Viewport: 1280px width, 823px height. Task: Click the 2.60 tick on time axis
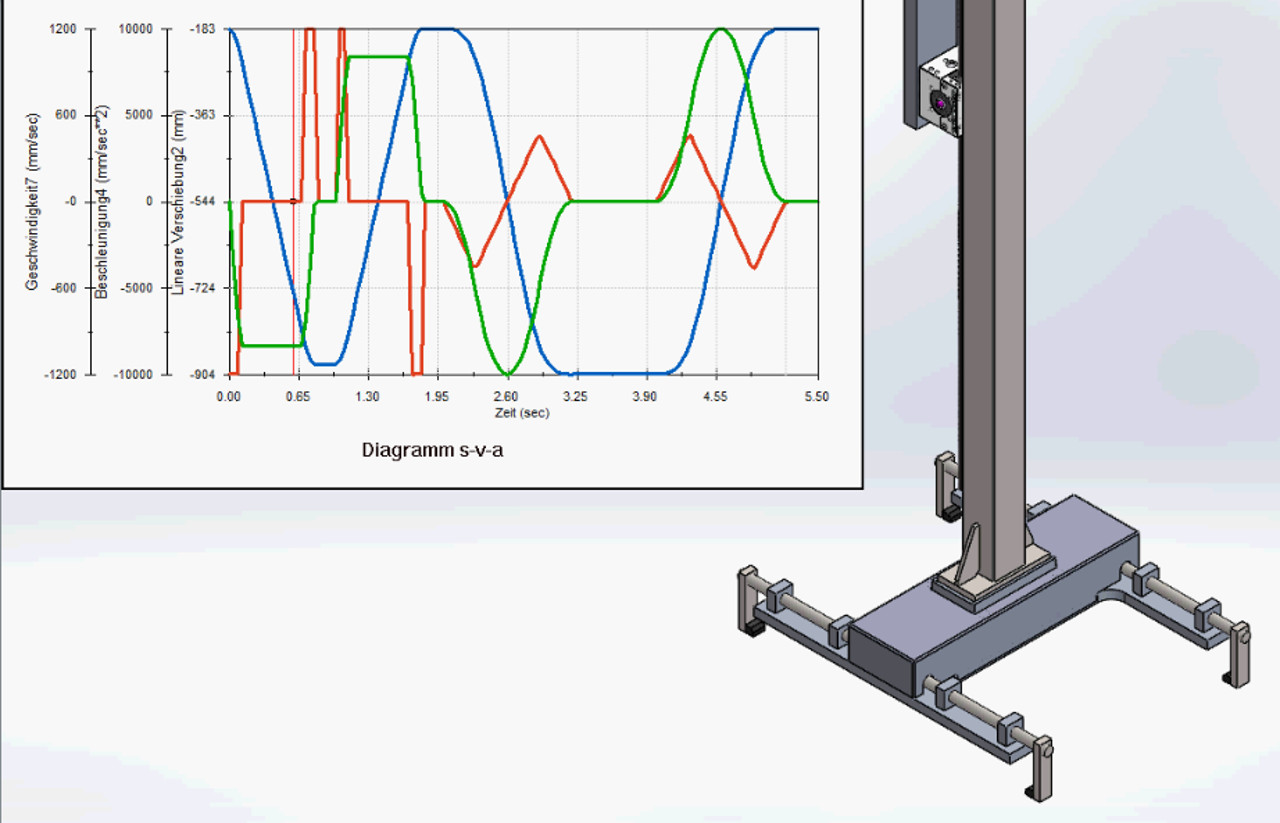[507, 397]
